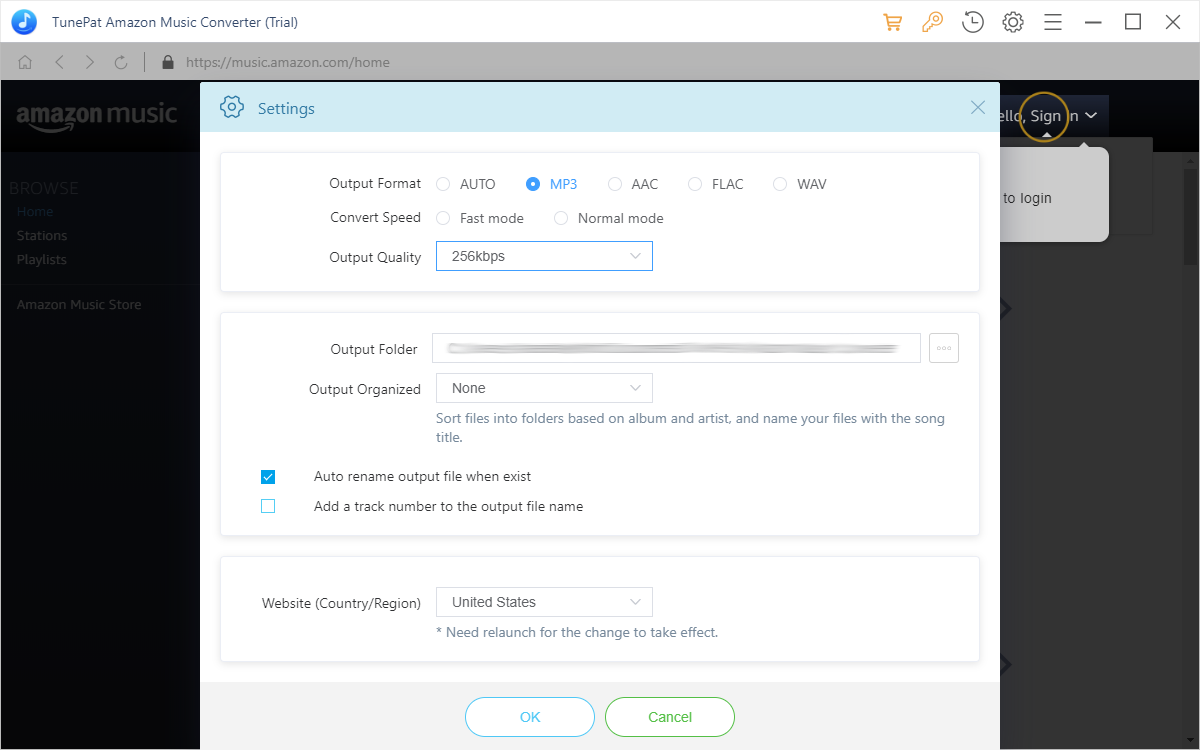
Task: Maximize the TunePat window
Action: pos(1133,22)
